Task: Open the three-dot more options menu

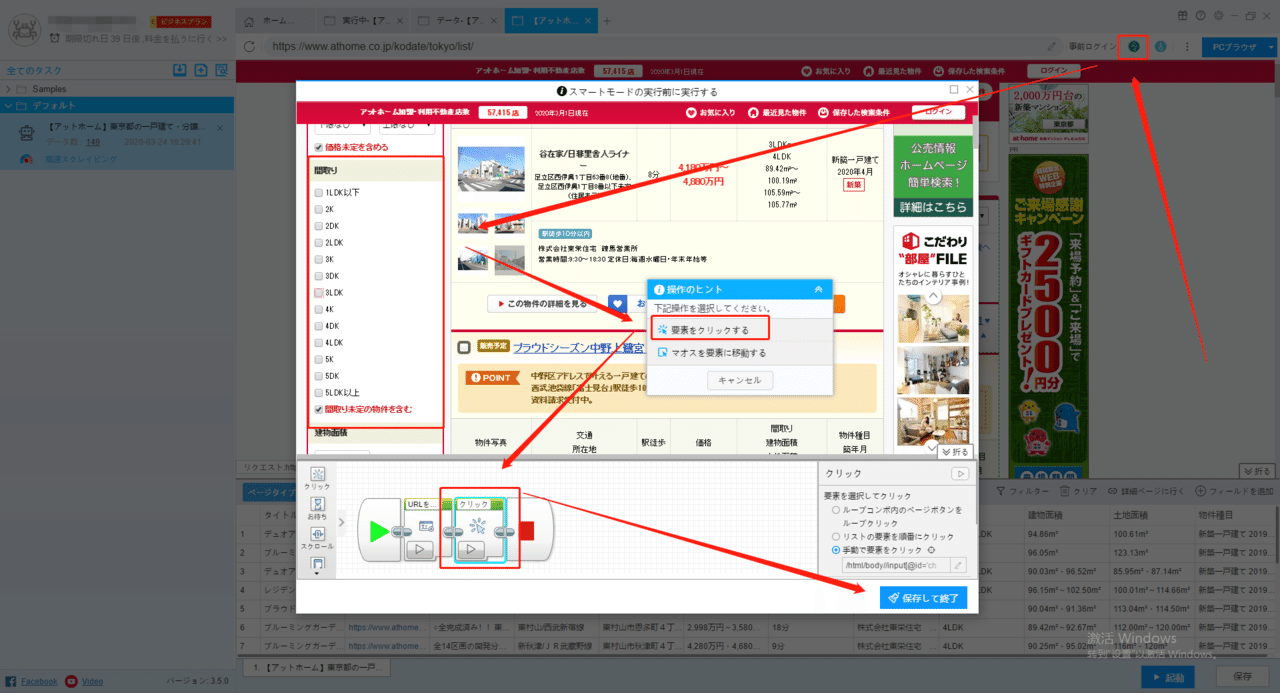Action: 1187,46
